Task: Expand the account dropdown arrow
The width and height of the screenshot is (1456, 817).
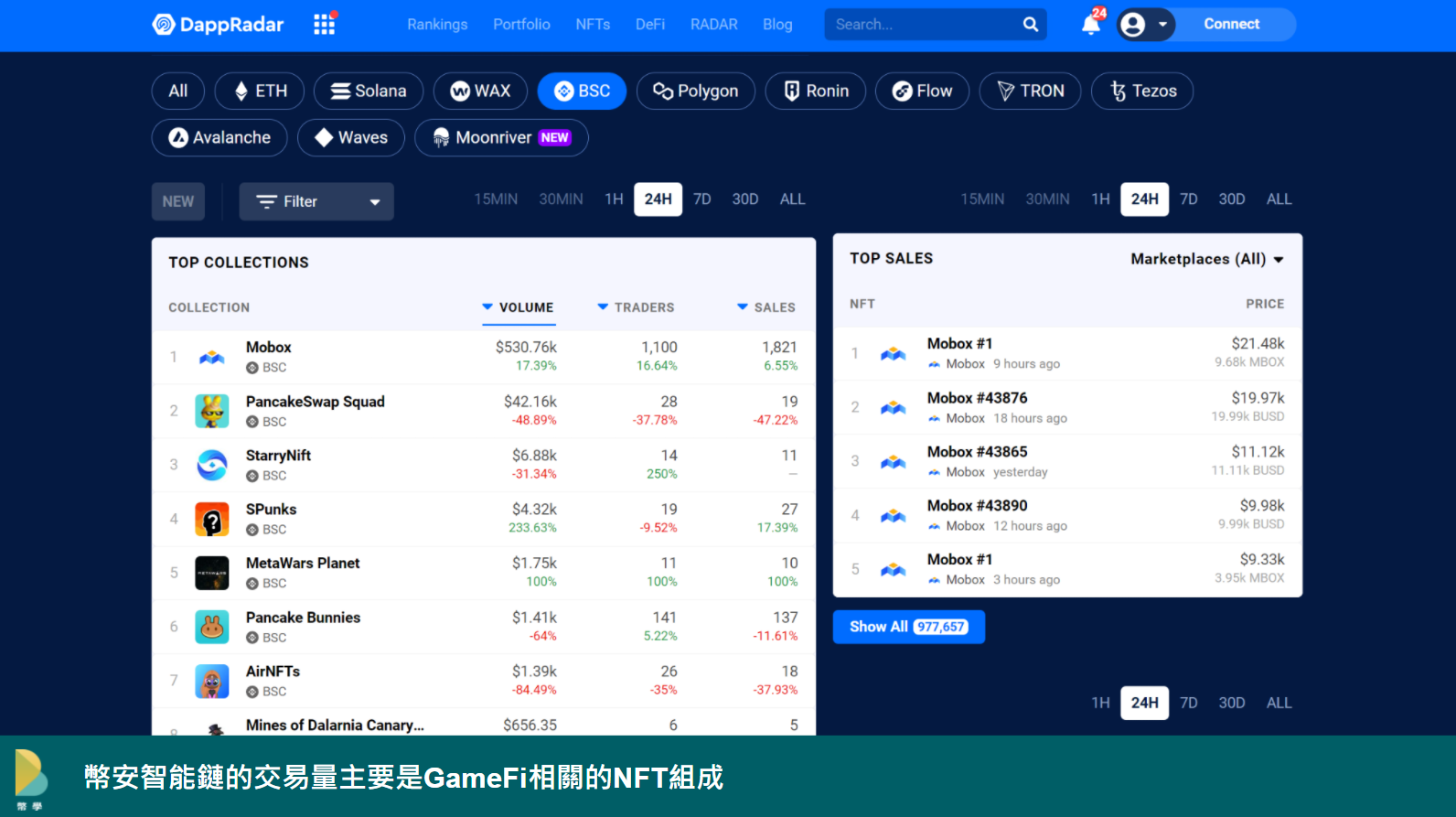Action: point(1162,25)
